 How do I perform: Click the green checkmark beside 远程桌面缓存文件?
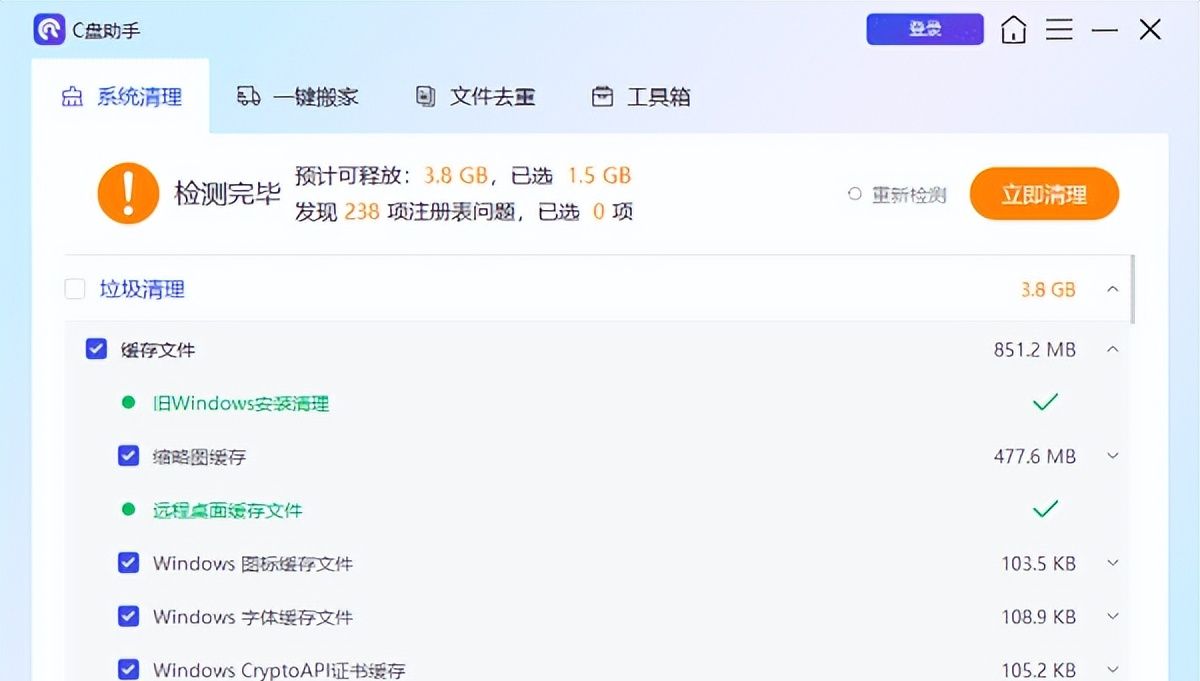click(x=1045, y=509)
